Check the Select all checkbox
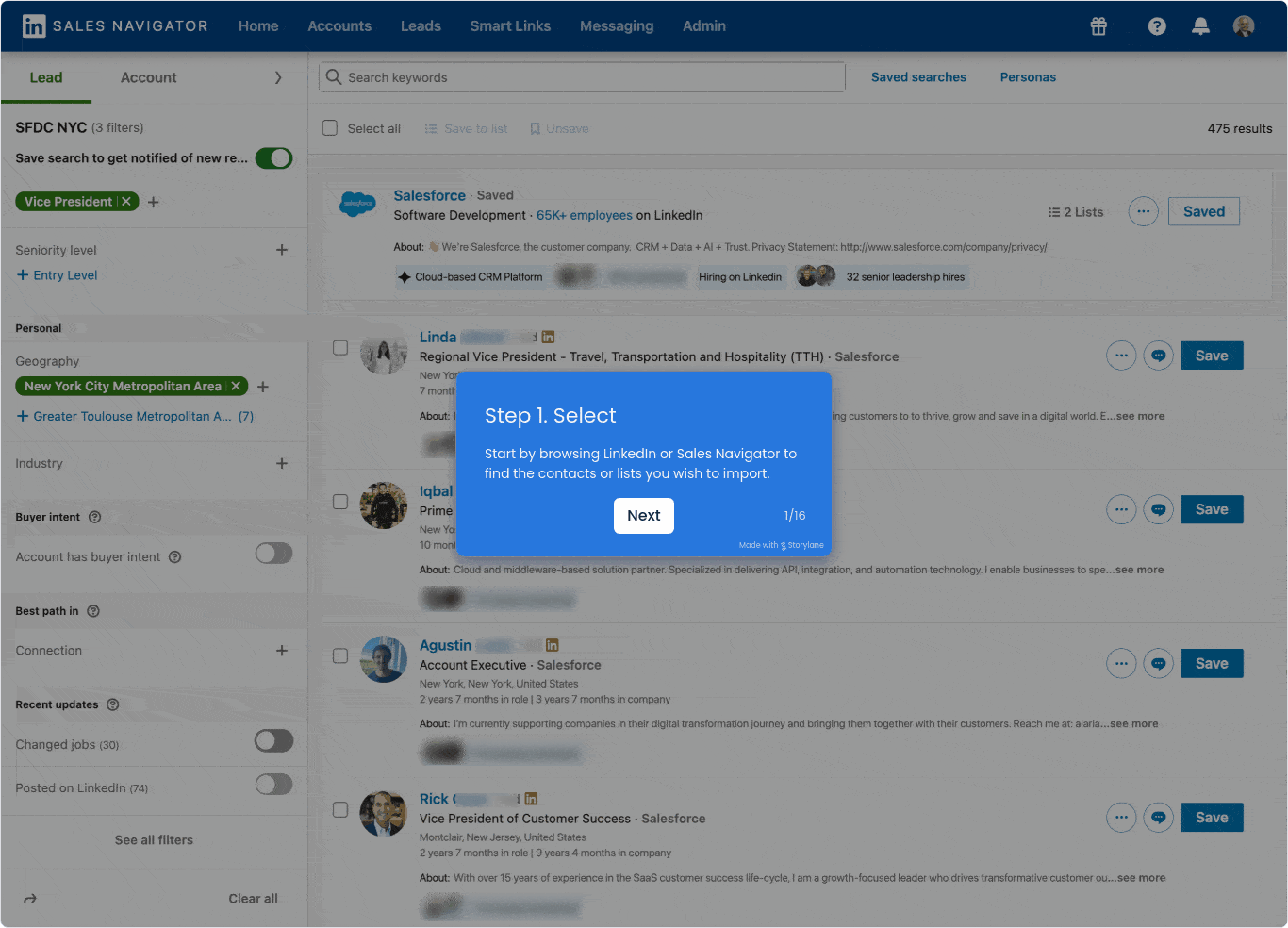 click(x=330, y=128)
